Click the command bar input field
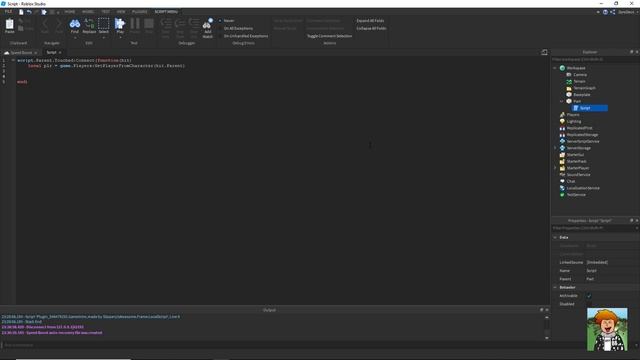 click(273, 345)
